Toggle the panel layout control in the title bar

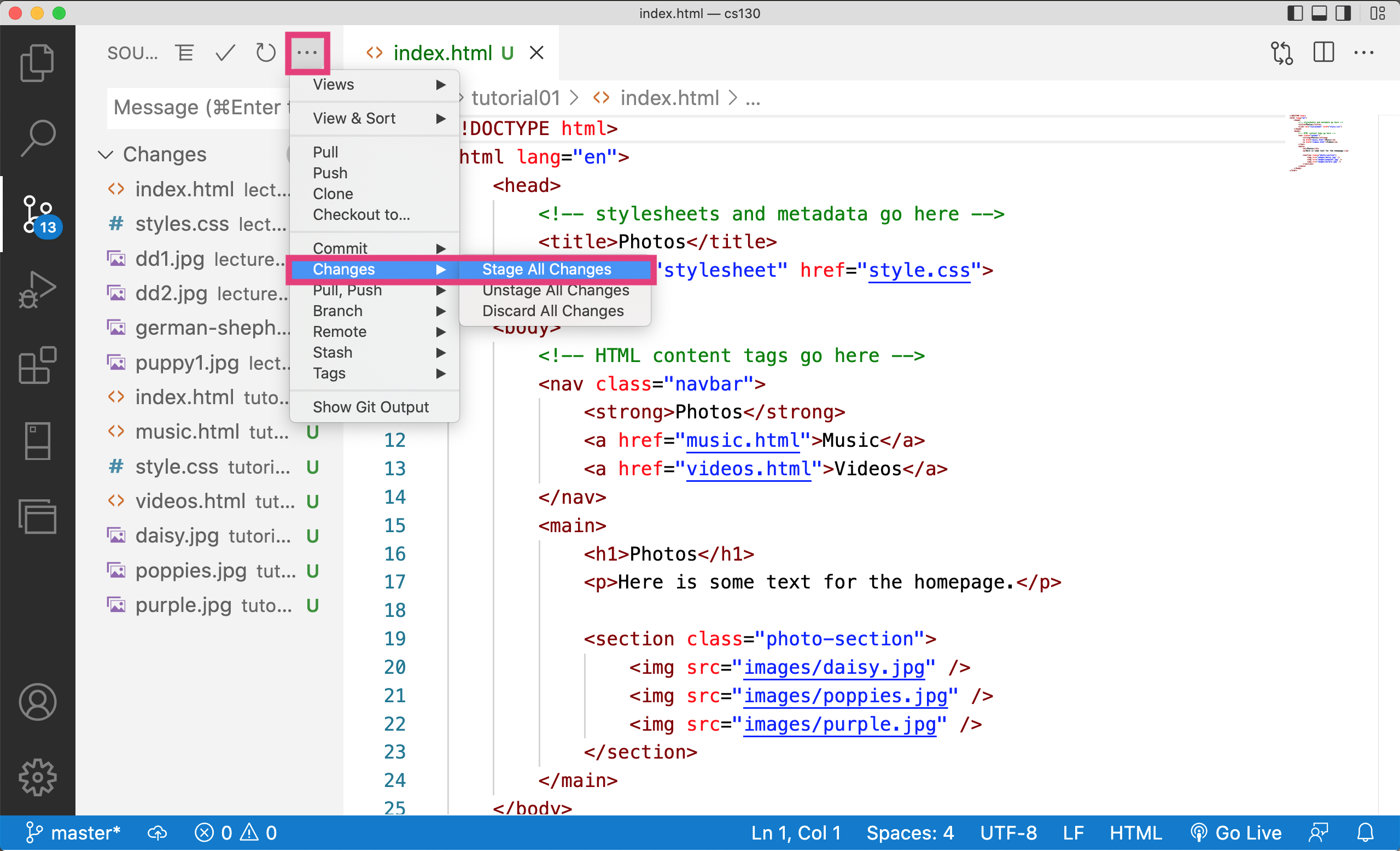point(1318,13)
